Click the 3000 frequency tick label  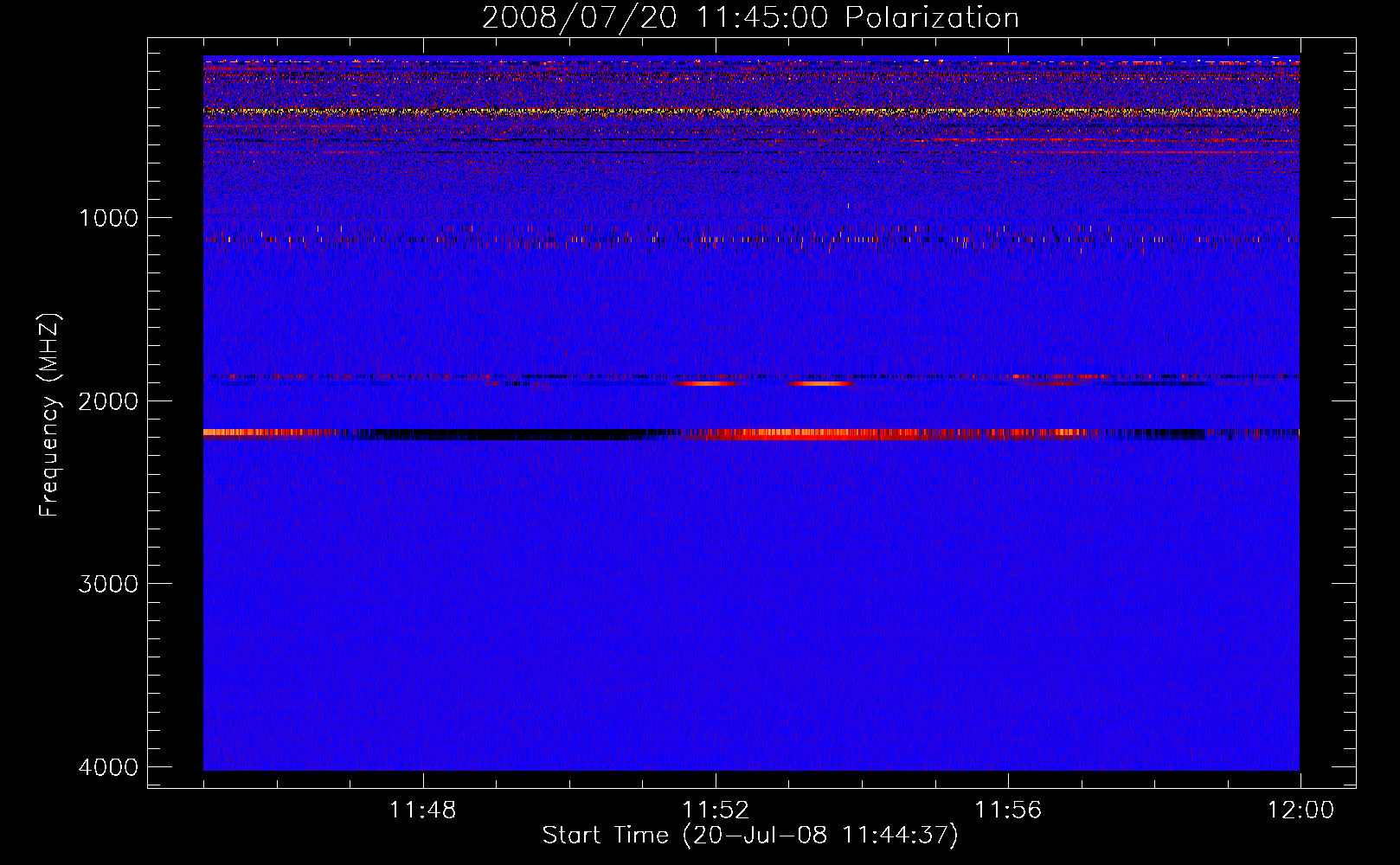pyautogui.click(x=108, y=584)
